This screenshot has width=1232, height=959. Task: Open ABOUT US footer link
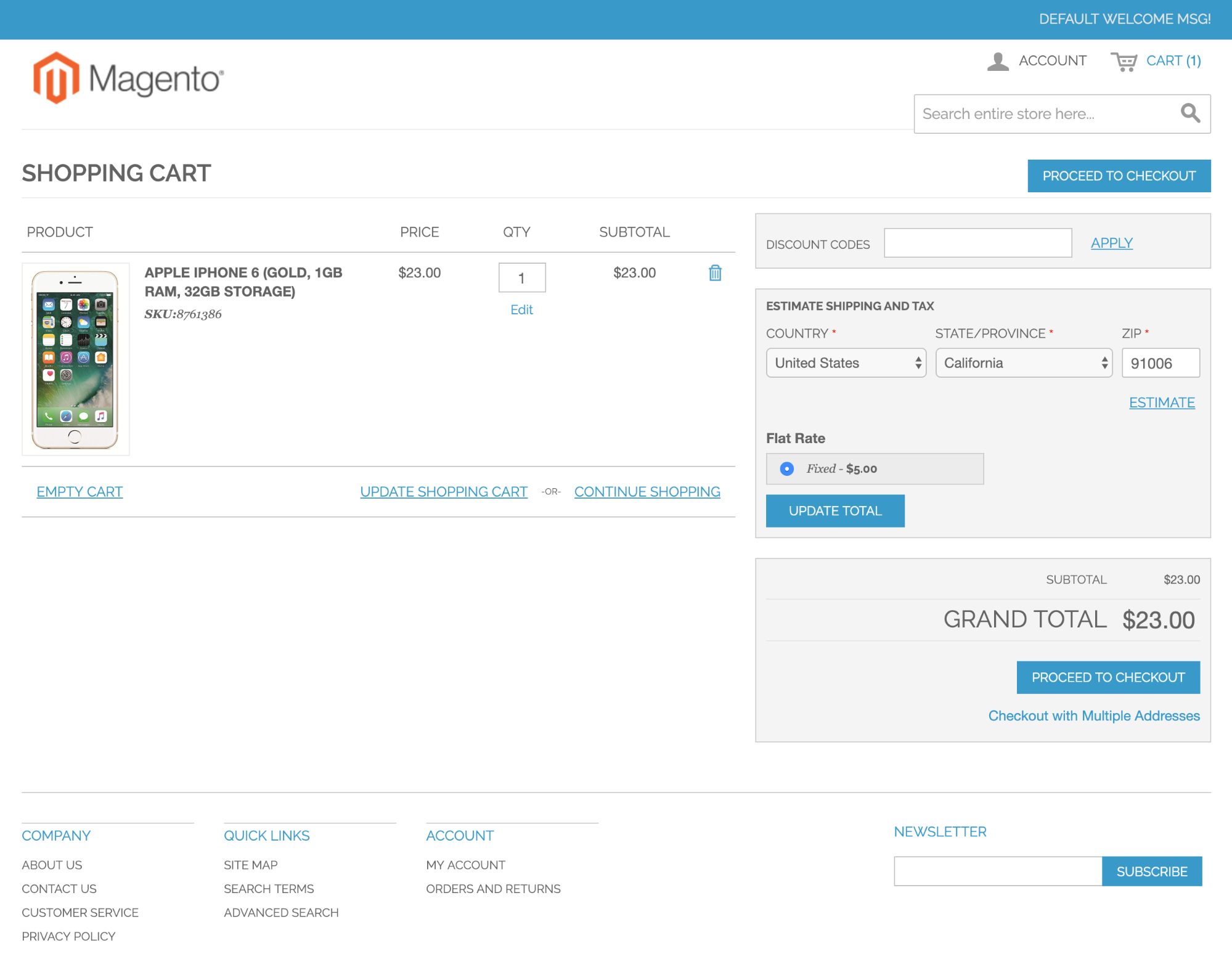(52, 865)
